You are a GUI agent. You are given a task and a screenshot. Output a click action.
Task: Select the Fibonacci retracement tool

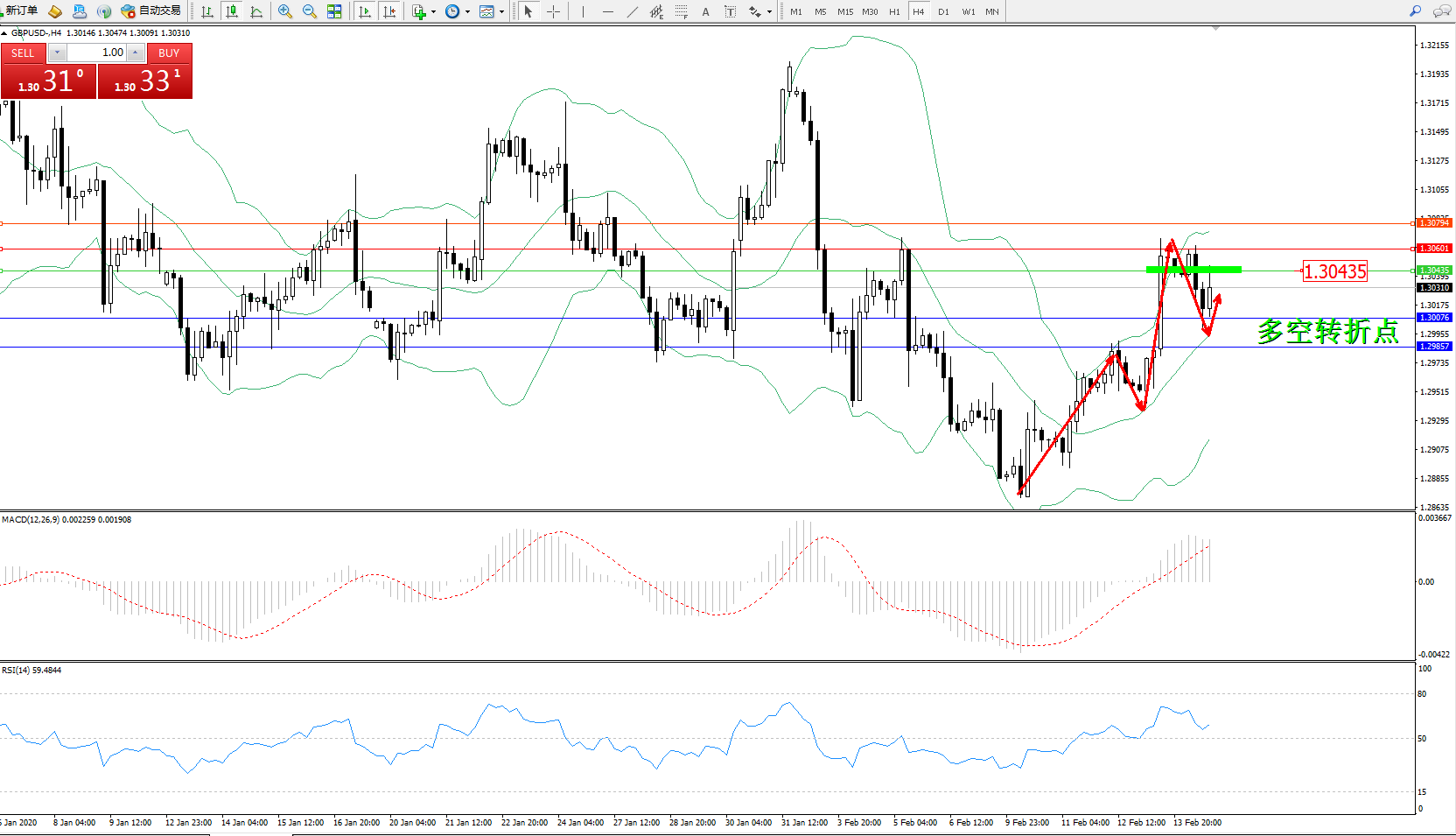681,11
